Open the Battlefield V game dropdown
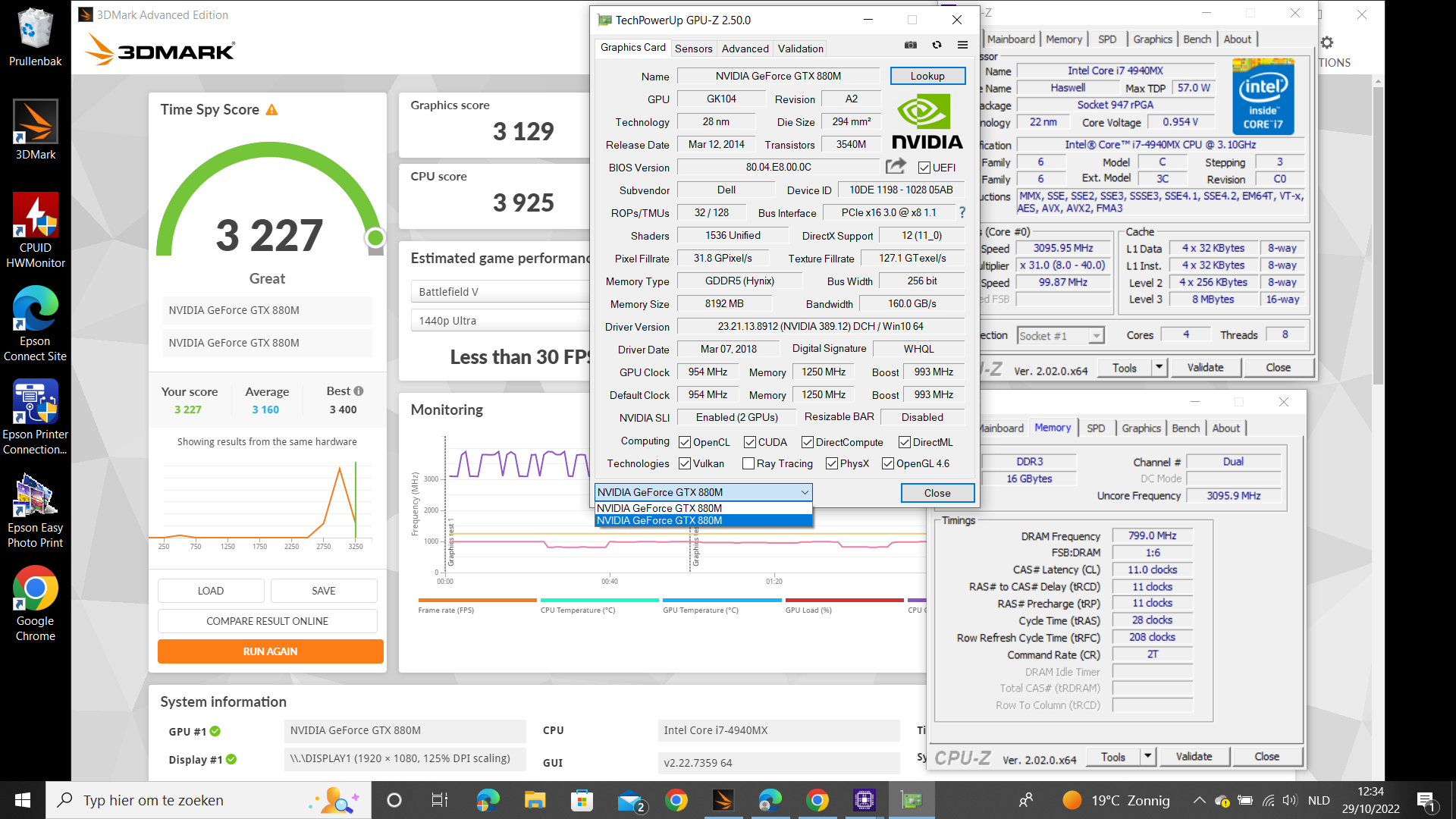Image resolution: width=1456 pixels, height=819 pixels. pos(500,292)
